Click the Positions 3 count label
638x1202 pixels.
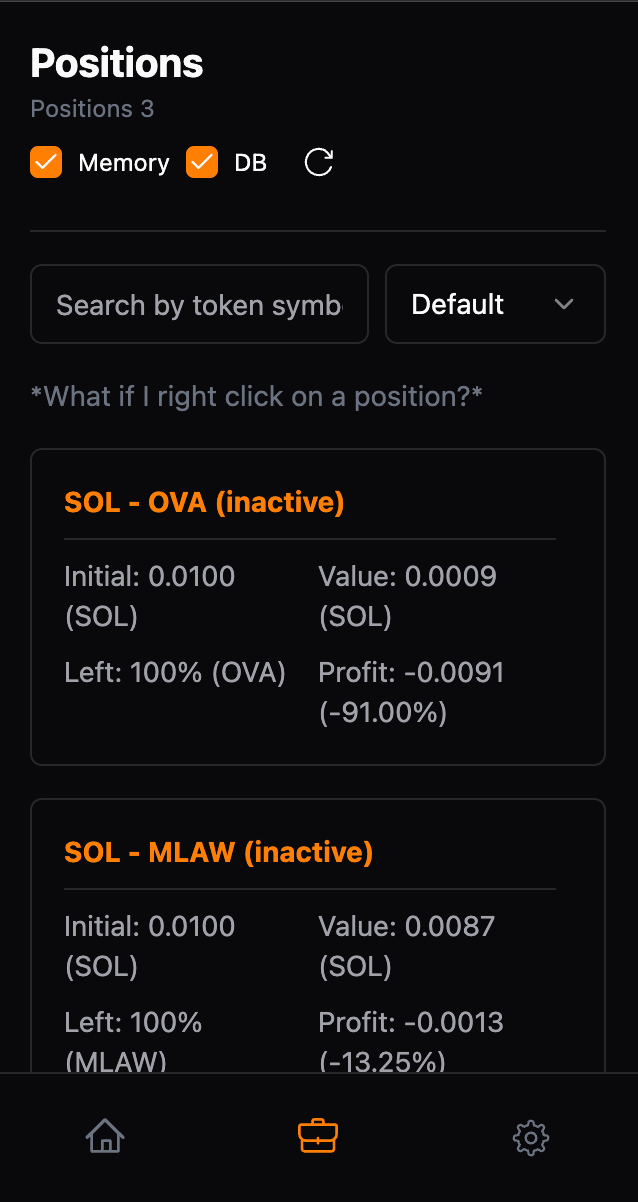(92, 109)
